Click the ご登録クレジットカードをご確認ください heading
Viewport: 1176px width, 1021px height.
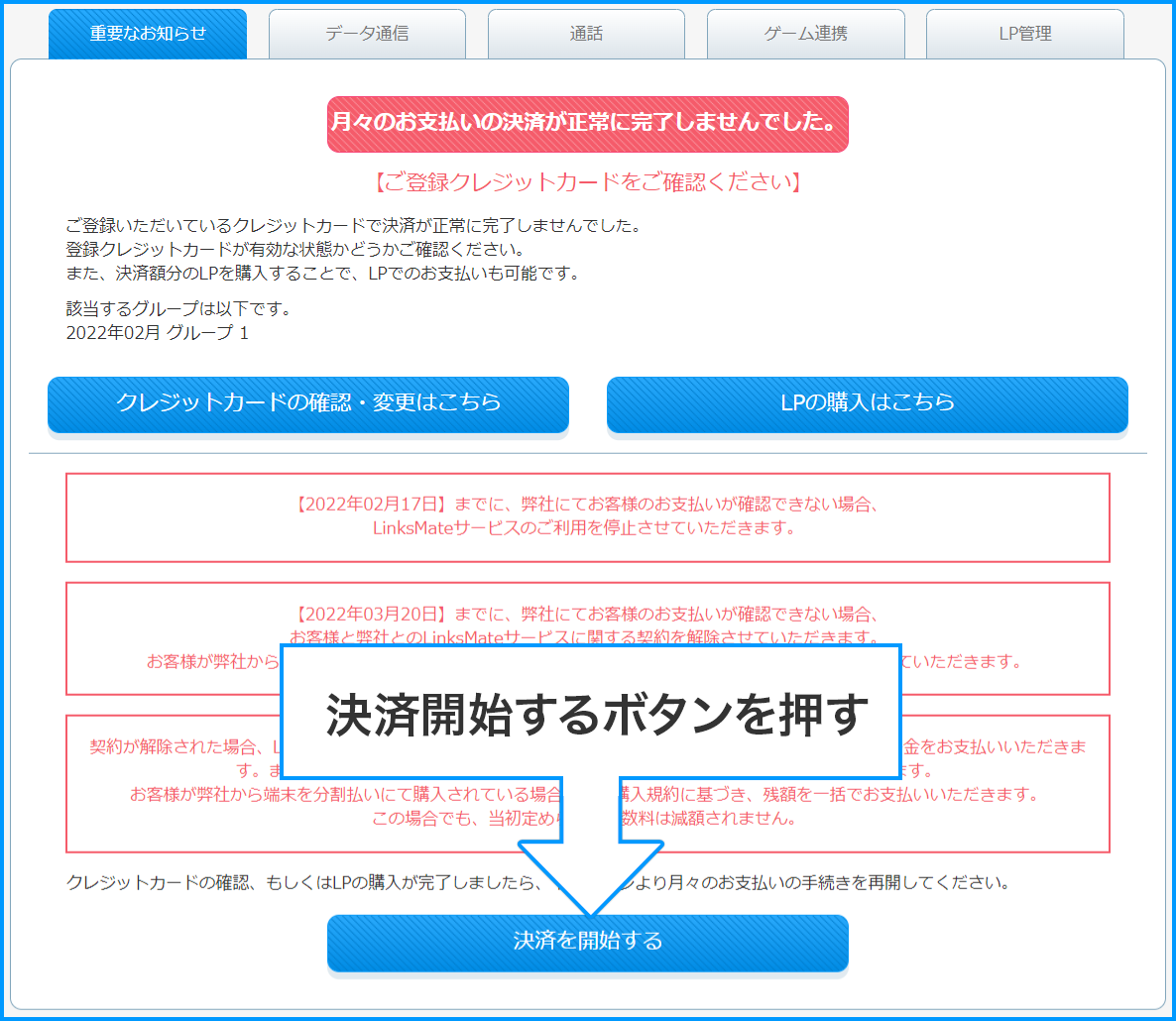coord(587,182)
